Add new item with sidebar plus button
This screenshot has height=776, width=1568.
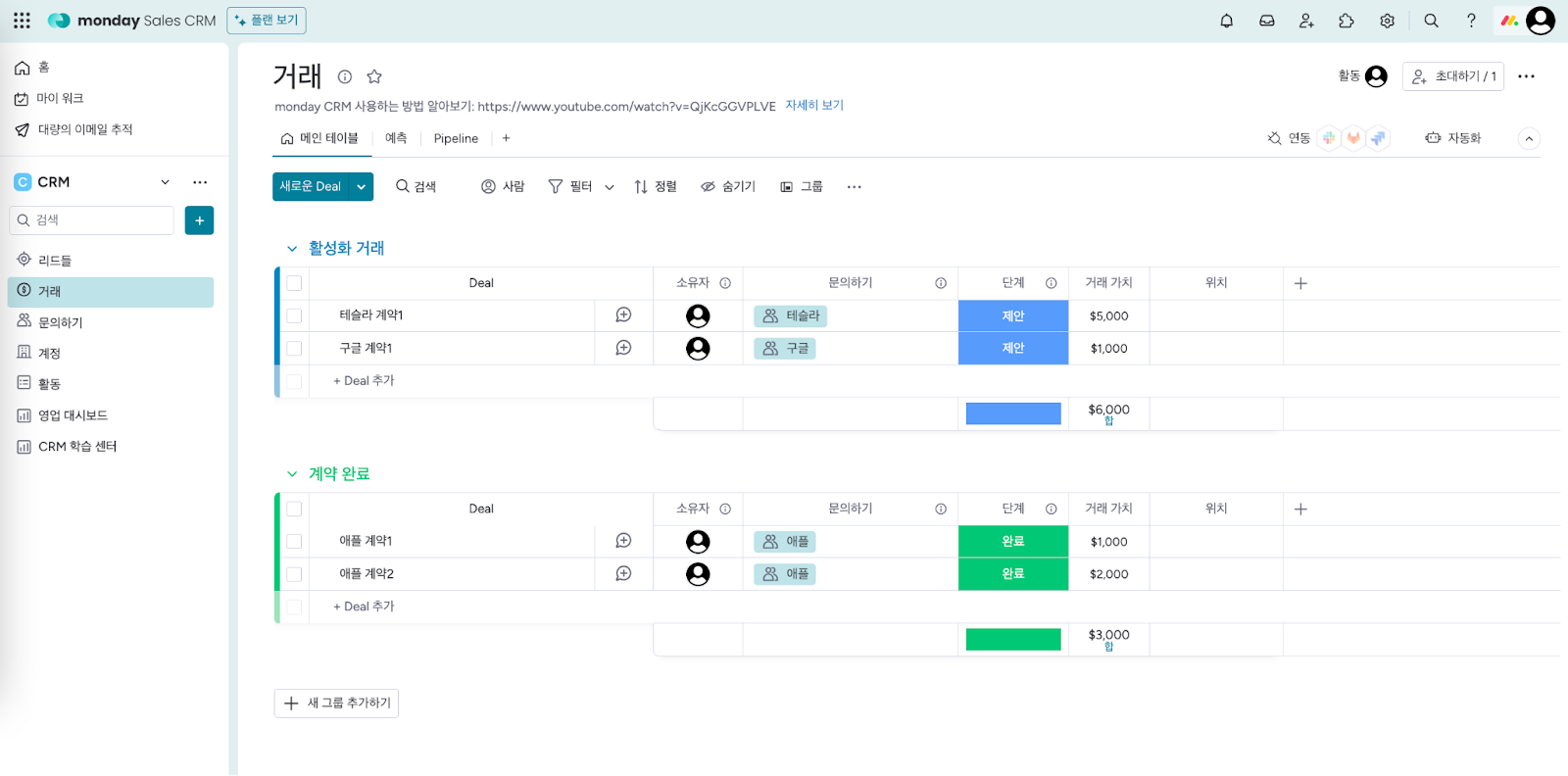pos(199,220)
